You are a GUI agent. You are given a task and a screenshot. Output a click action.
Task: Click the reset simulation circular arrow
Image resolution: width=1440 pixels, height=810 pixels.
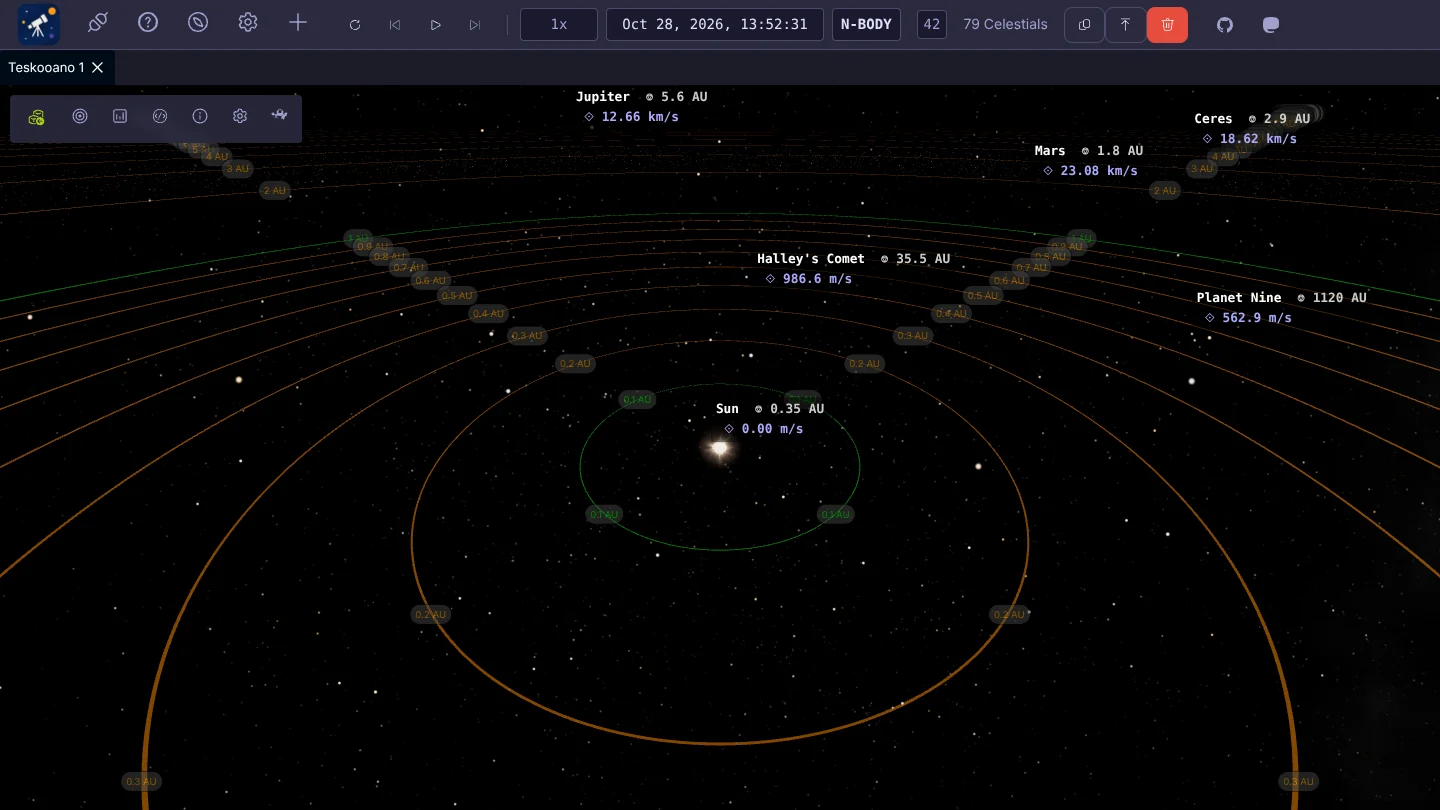tap(355, 25)
